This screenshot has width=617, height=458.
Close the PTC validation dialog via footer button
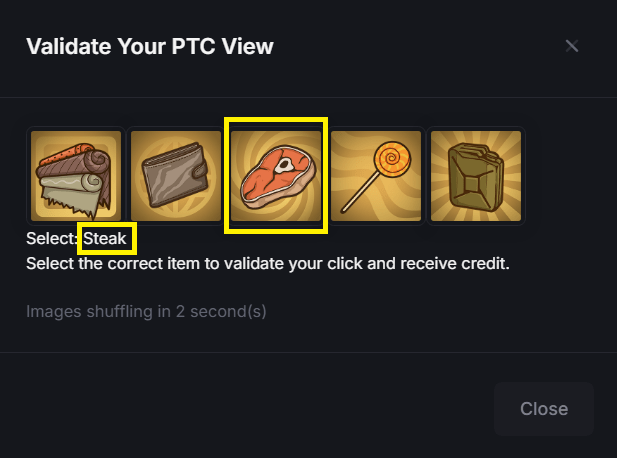[543, 409]
